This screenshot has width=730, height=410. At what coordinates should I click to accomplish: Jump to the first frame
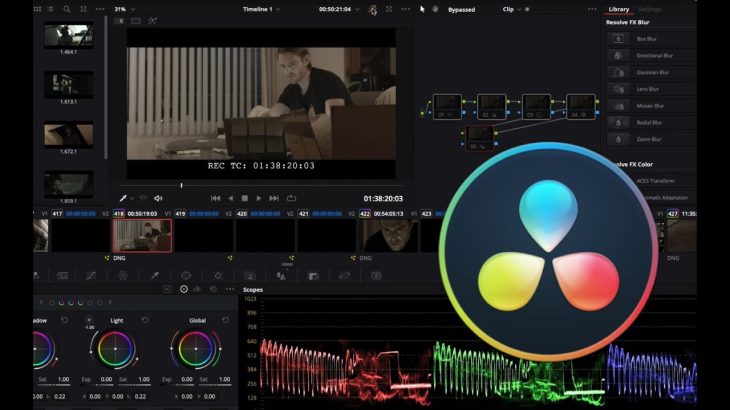click(x=216, y=198)
